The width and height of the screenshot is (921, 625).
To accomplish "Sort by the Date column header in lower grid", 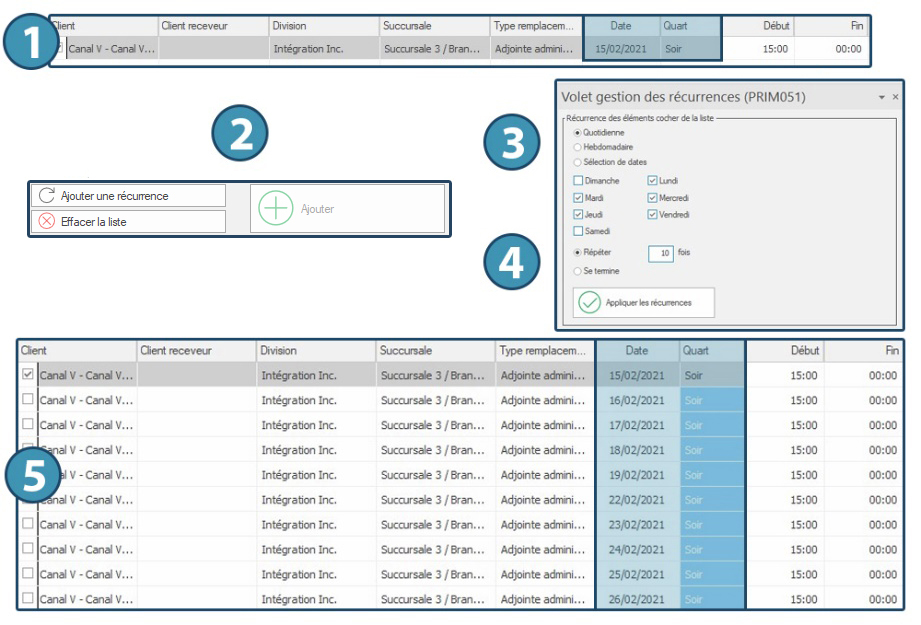I will (637, 351).
